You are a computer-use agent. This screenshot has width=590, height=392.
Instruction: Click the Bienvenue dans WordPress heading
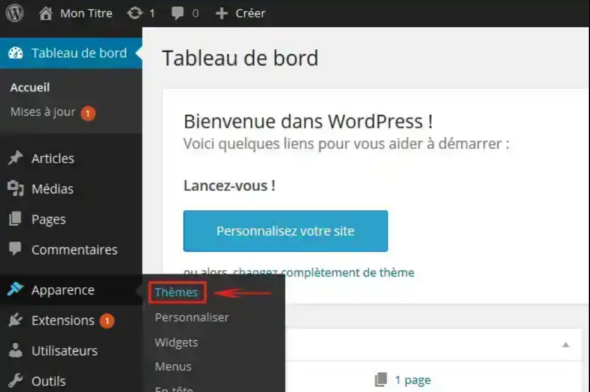tap(308, 122)
